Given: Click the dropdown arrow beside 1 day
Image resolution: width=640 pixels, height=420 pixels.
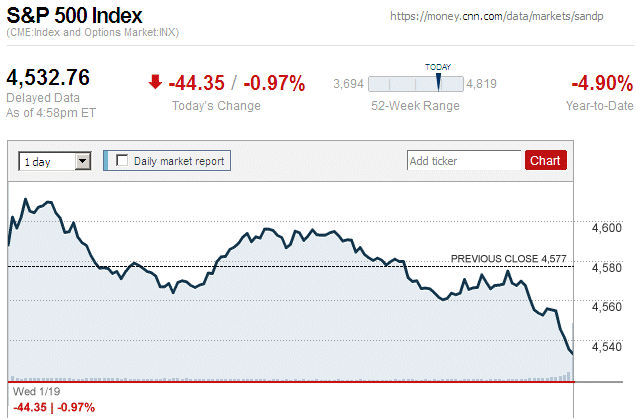Looking at the screenshot, I should tap(82, 160).
